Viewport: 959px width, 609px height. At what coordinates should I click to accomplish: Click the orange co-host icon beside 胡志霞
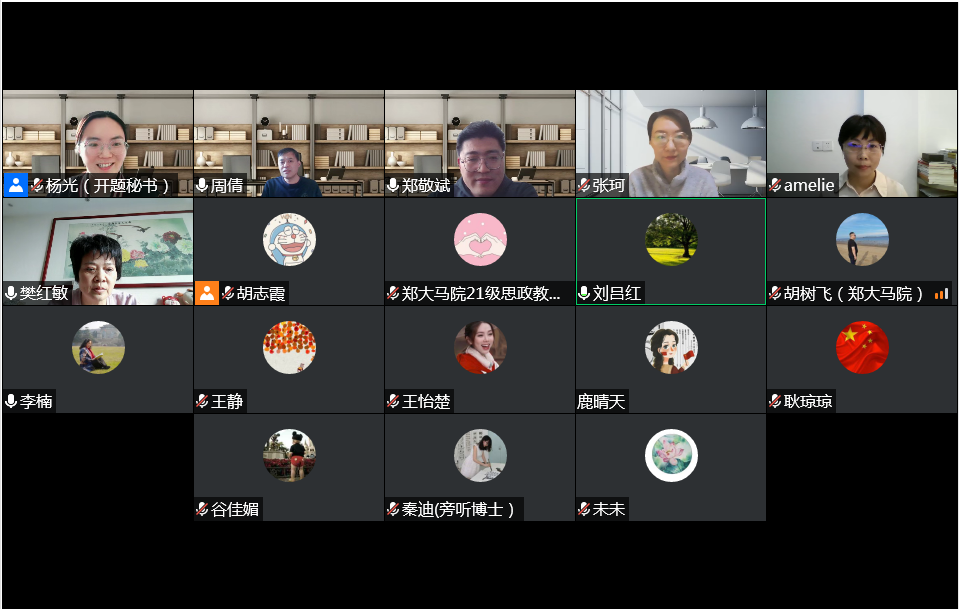(x=207, y=293)
